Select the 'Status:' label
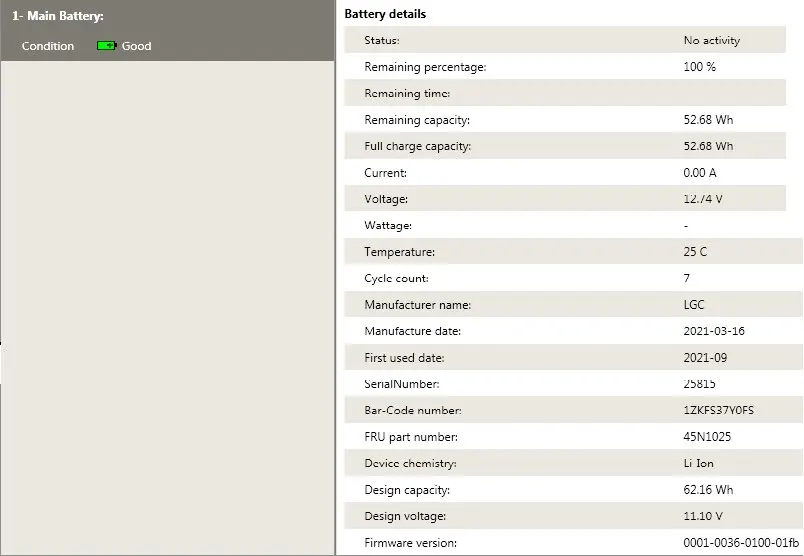Viewport: 804px width, 556px height. click(x=382, y=40)
